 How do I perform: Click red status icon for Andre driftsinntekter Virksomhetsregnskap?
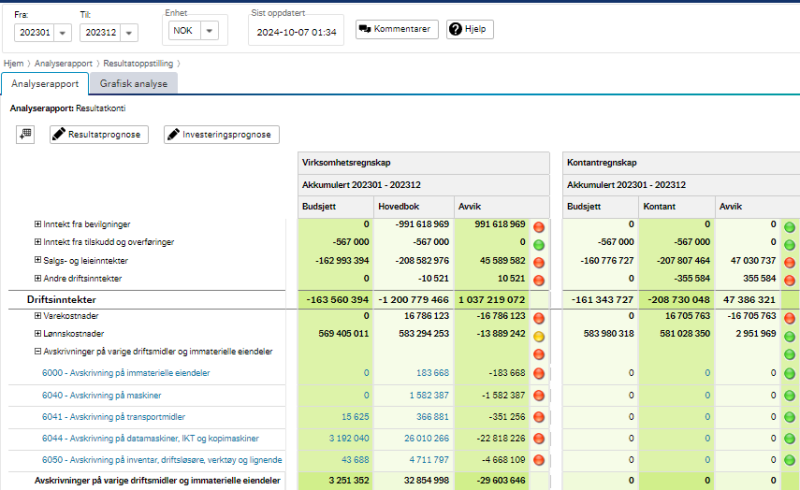click(539, 280)
